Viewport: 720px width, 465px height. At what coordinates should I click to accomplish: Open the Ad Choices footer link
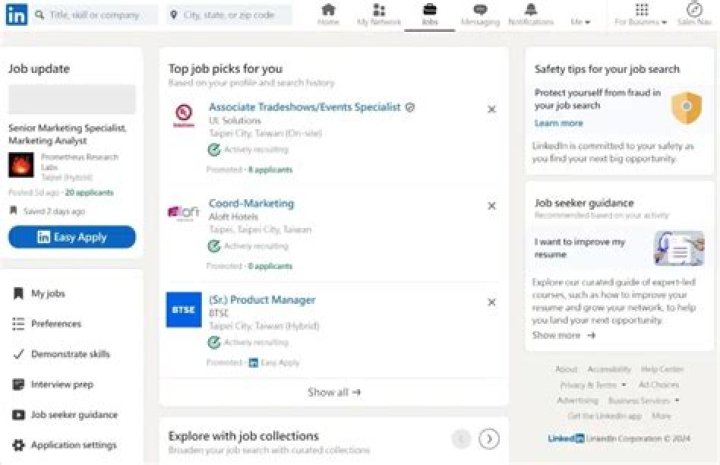click(x=658, y=385)
